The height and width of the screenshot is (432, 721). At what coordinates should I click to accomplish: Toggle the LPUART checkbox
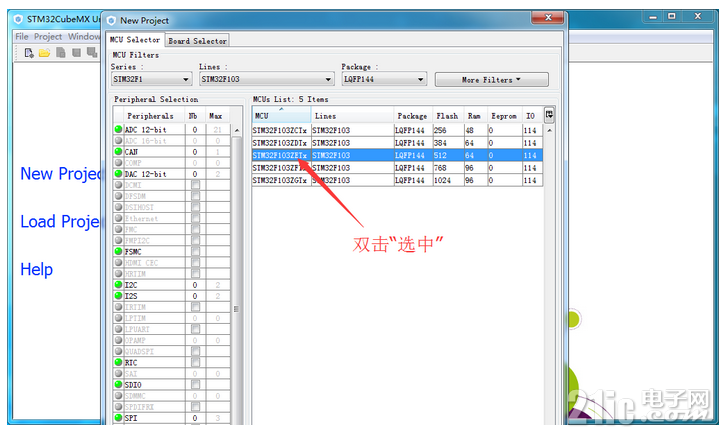click(x=195, y=329)
